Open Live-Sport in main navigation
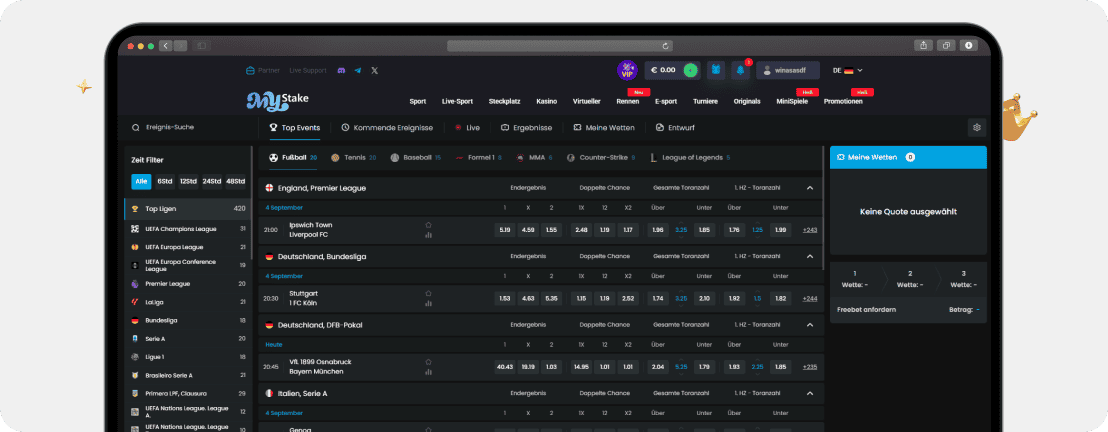Screen dimensions: 1108x432 pos(457,101)
